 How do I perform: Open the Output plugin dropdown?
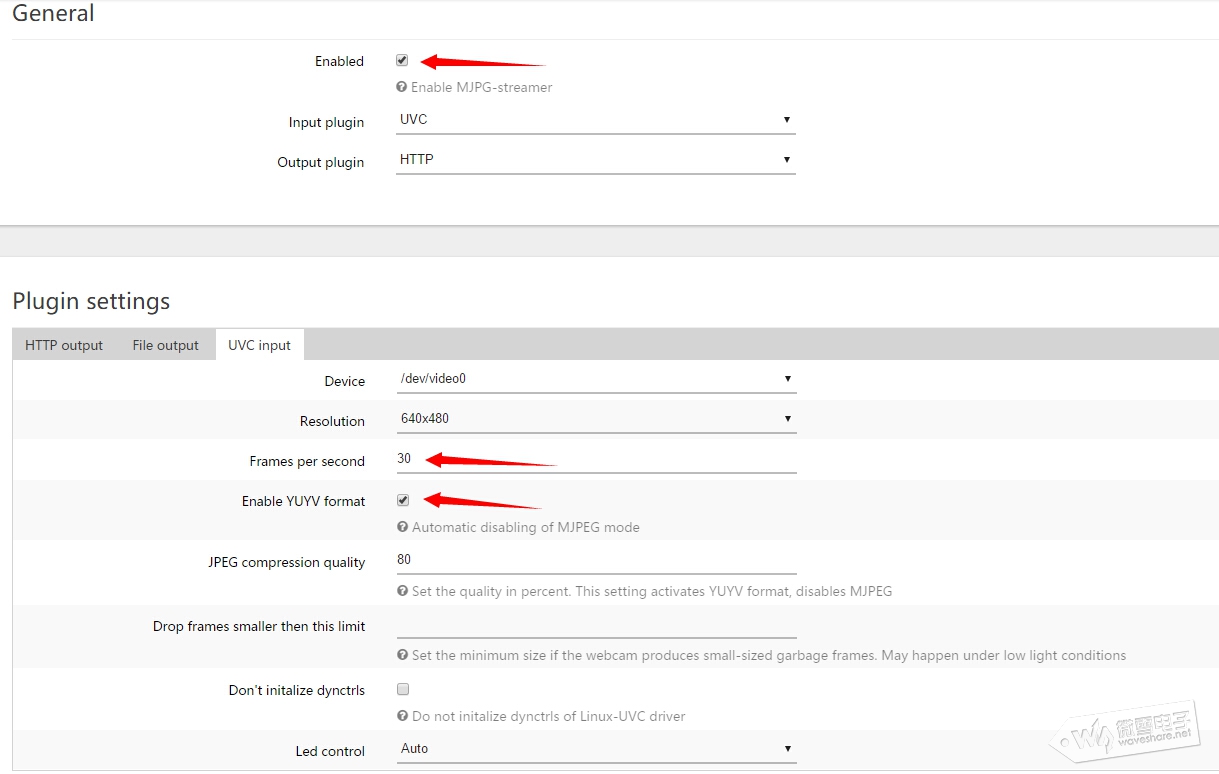pyautogui.click(x=595, y=160)
